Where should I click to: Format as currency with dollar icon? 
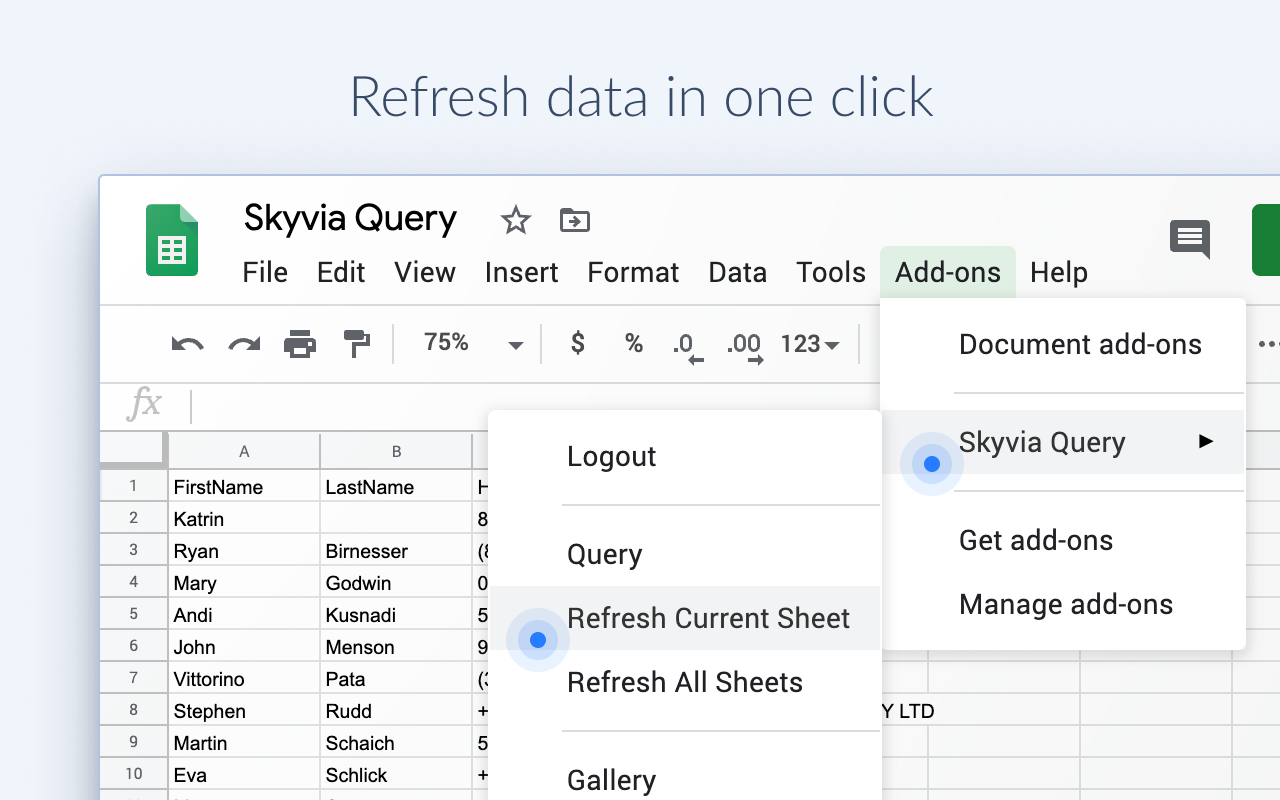click(578, 344)
